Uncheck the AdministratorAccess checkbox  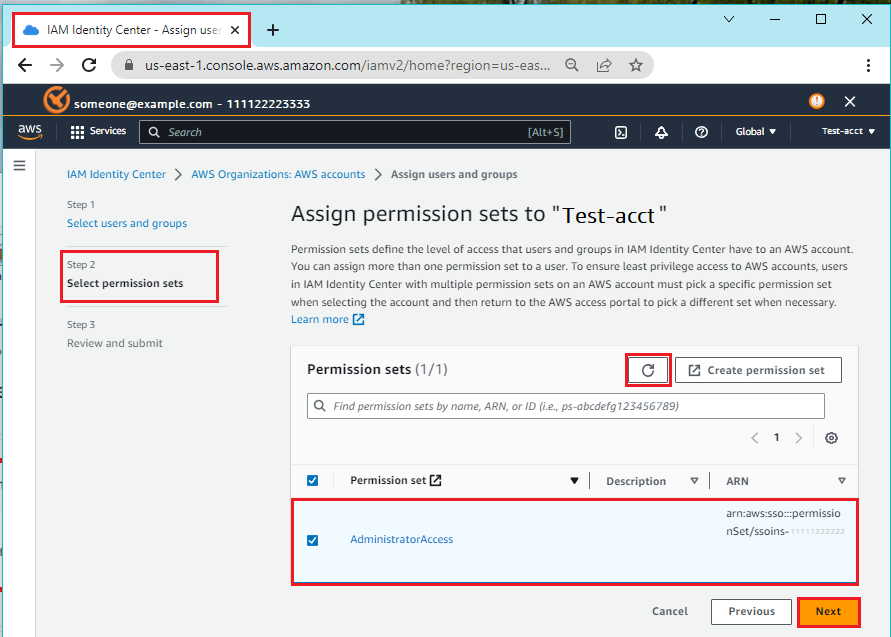[x=312, y=540]
